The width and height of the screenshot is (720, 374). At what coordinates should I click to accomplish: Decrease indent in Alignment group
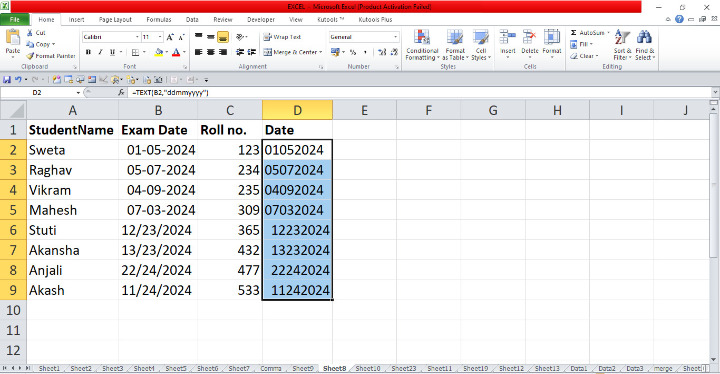(x=240, y=52)
